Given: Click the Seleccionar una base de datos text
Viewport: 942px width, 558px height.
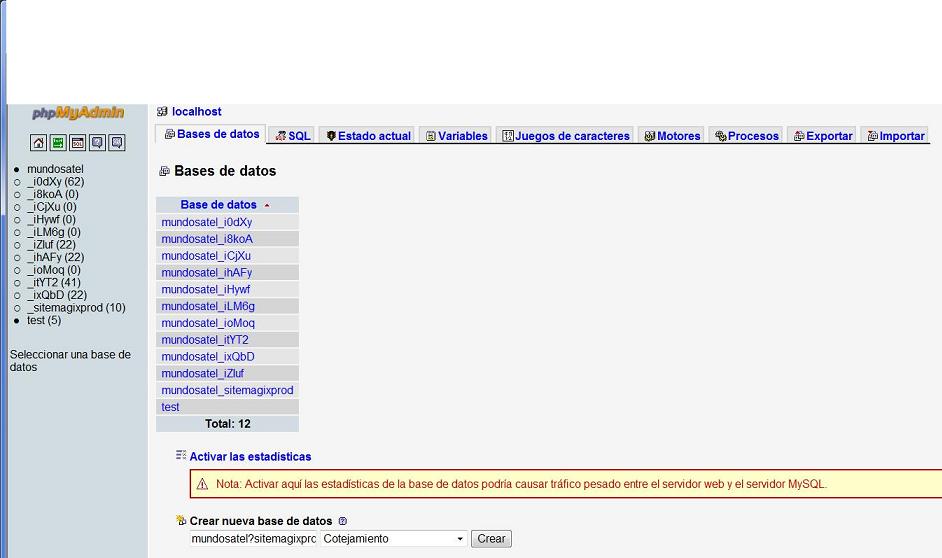Looking at the screenshot, I should coord(70,361).
